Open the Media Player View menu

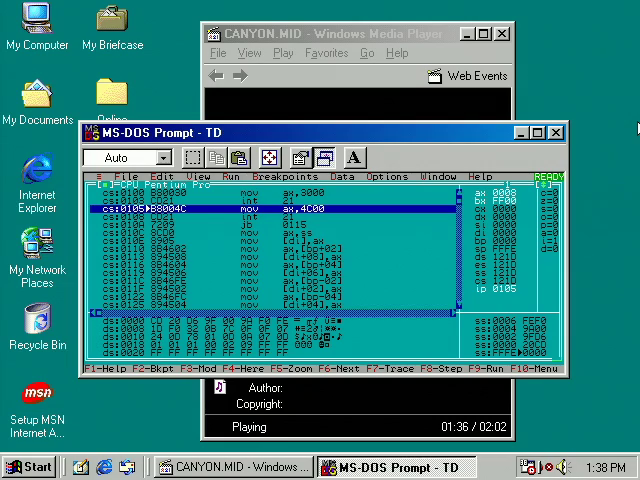249,53
